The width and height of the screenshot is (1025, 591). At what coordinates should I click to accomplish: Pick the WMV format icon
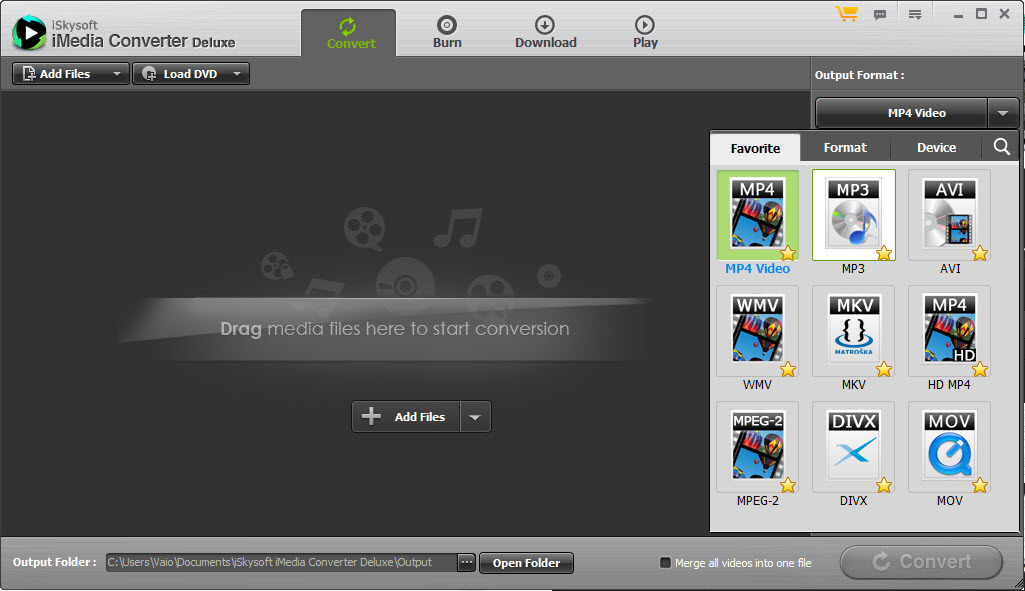[757, 331]
